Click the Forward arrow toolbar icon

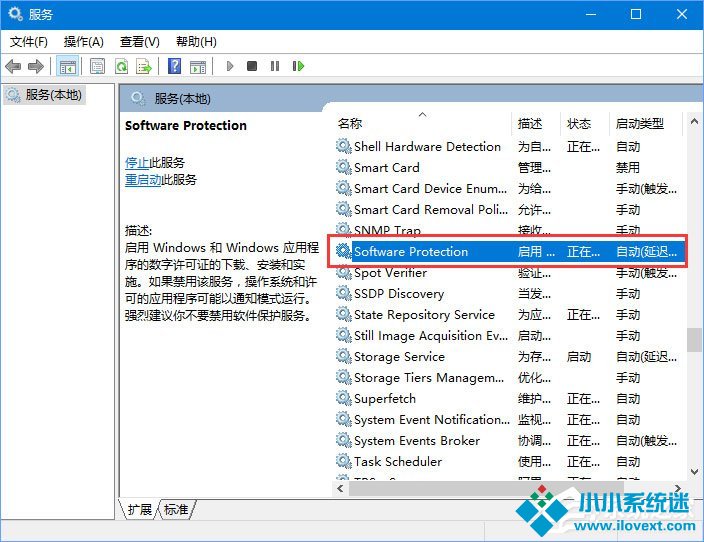pos(36,66)
